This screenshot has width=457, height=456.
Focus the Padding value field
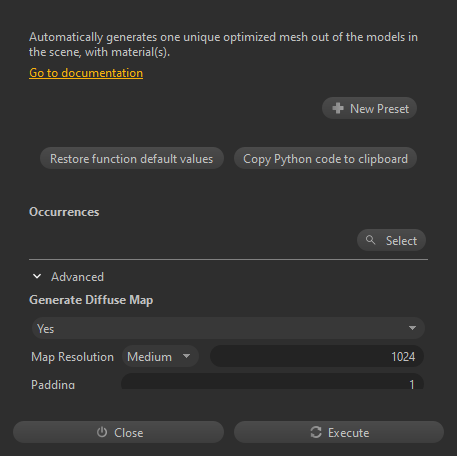point(272,381)
